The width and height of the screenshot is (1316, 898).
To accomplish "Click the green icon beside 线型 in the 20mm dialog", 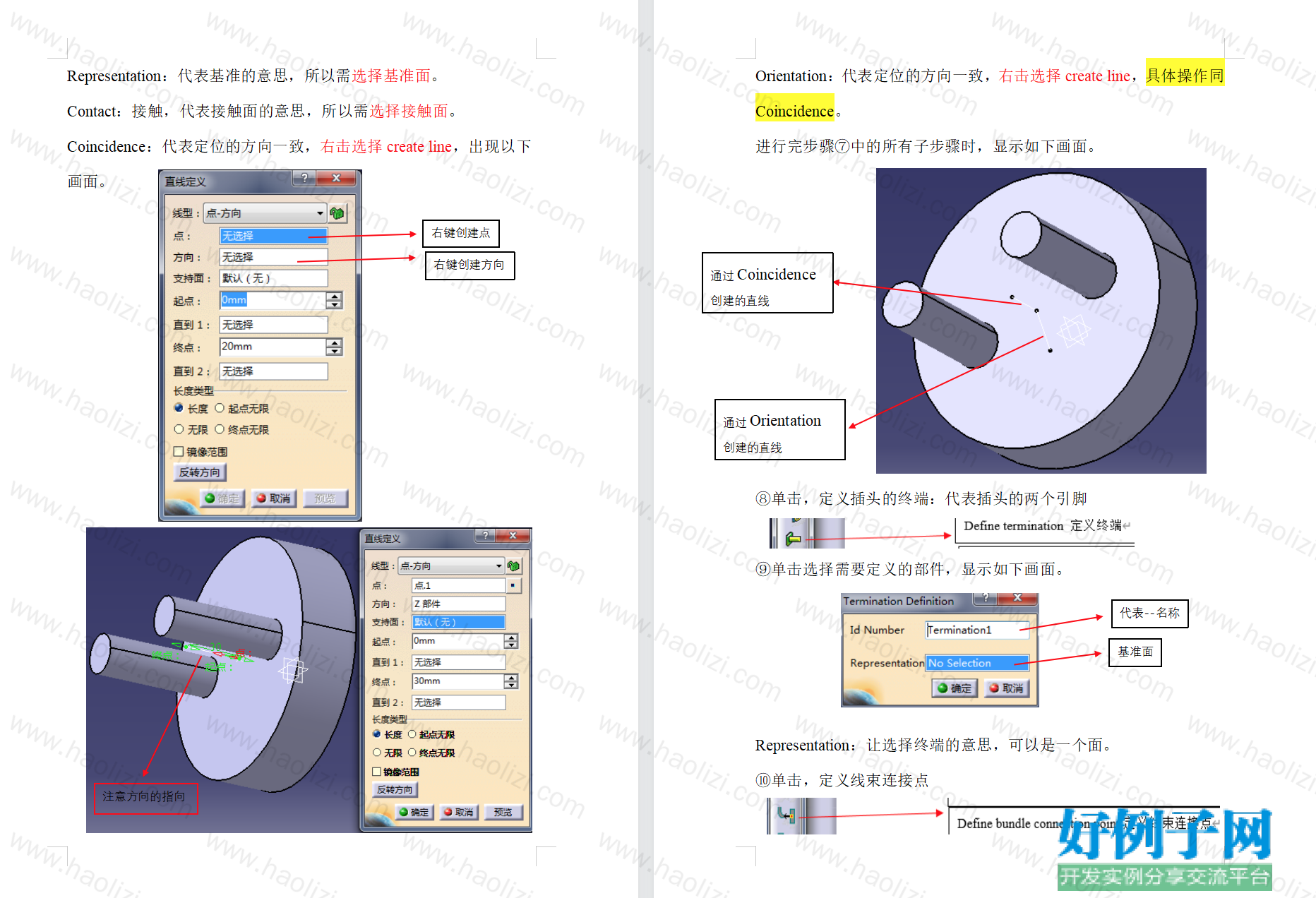I will 337,212.
